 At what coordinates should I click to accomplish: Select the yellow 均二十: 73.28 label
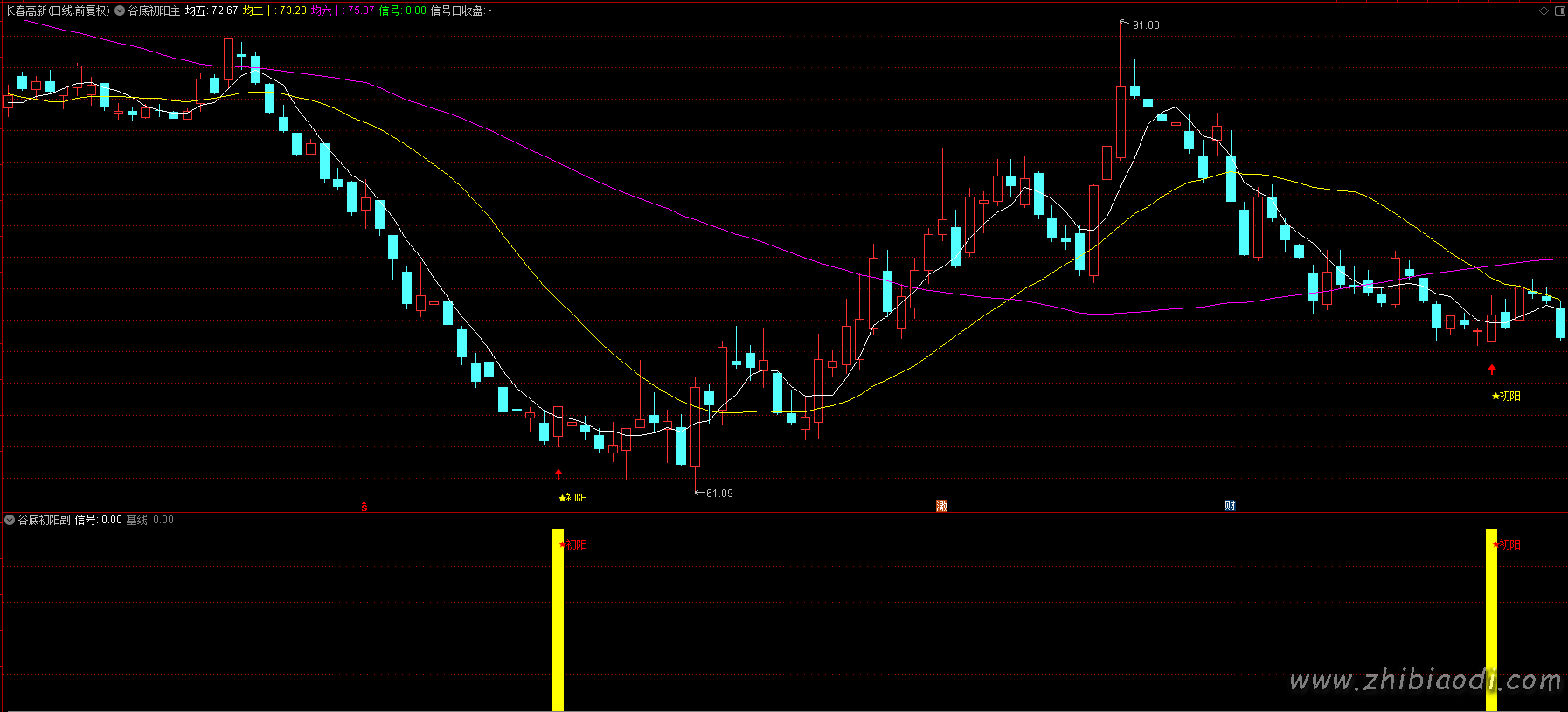[274, 11]
